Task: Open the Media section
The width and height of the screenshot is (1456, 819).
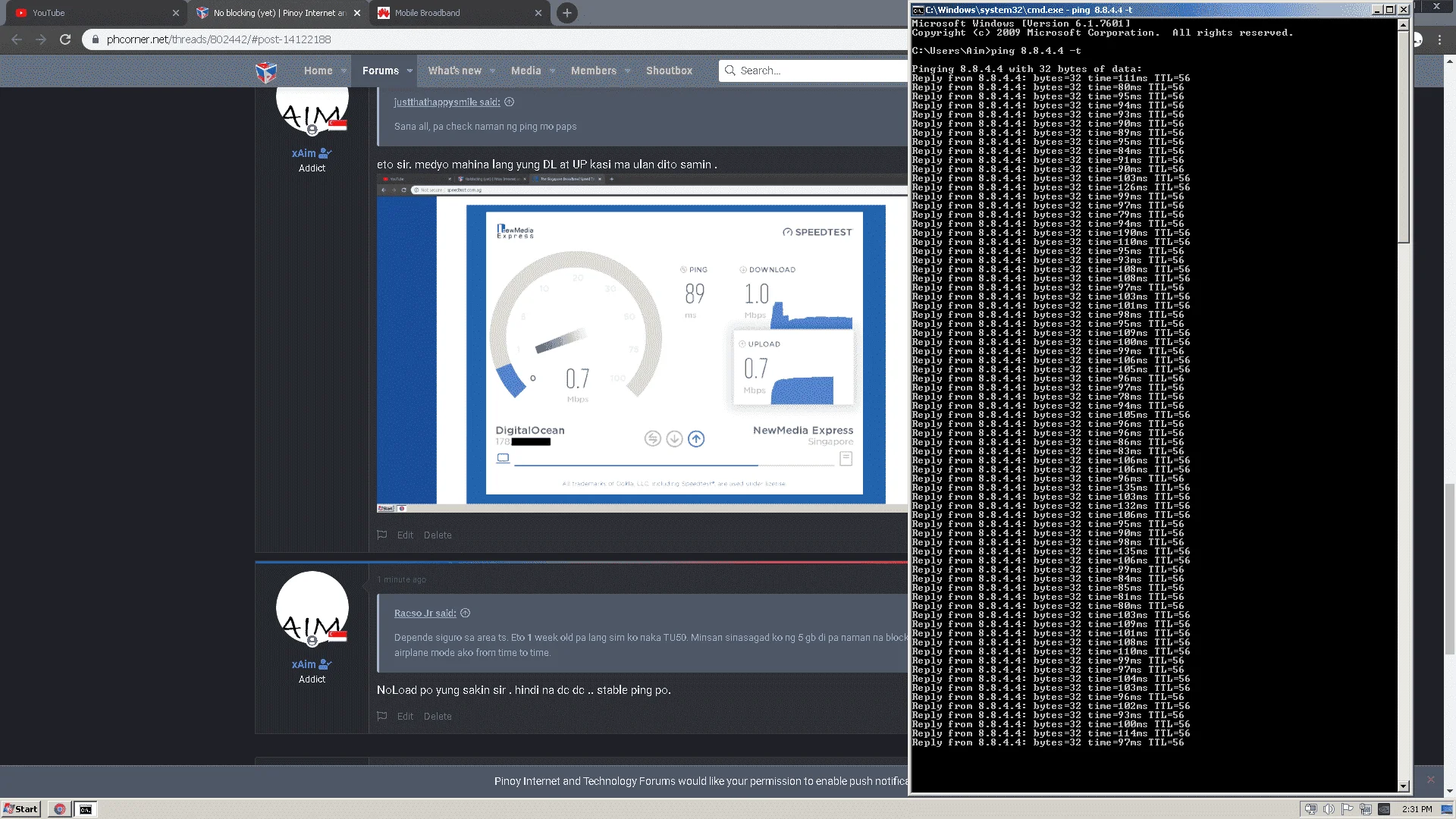Action: (526, 71)
